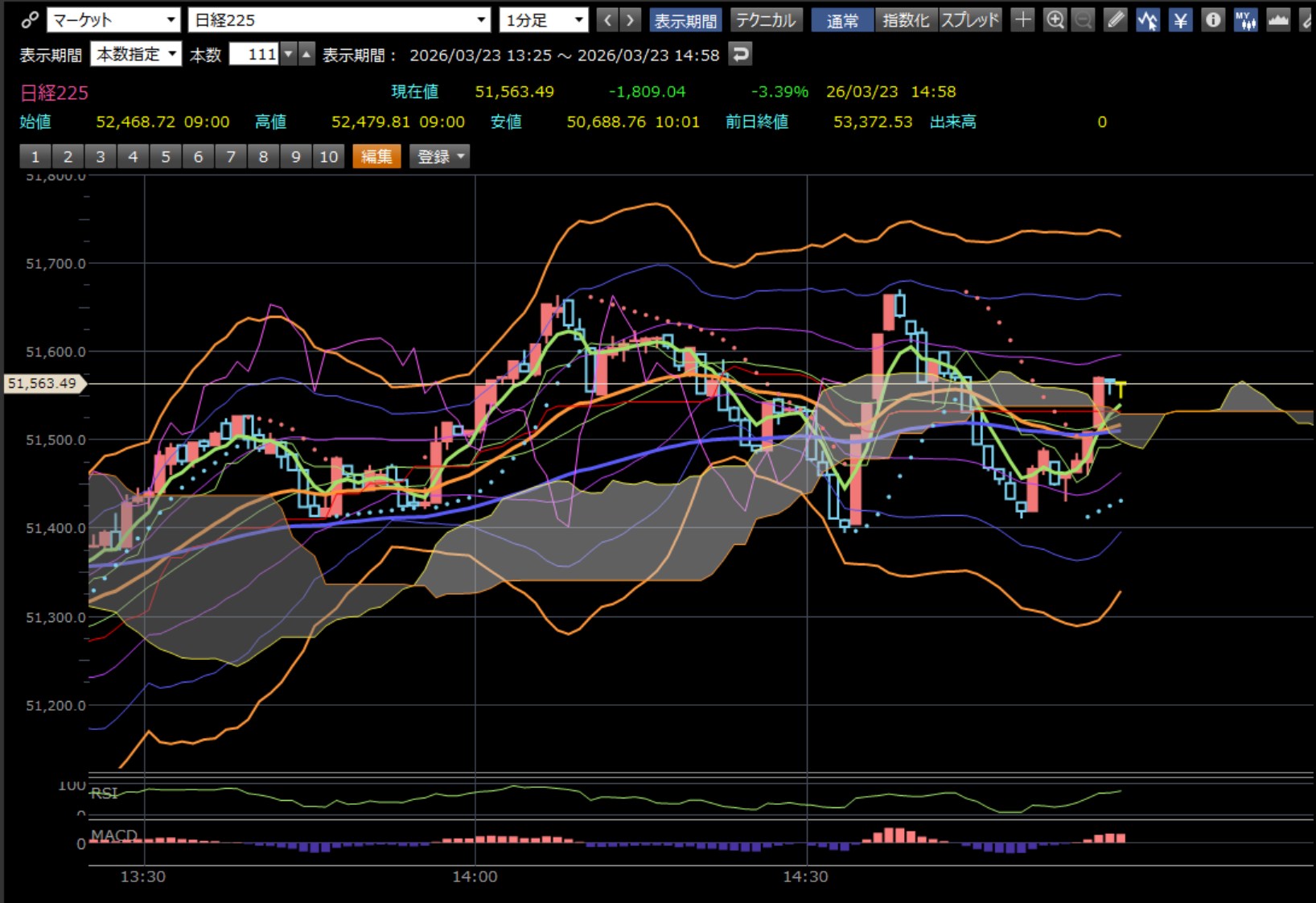
Task: Expand the 1分足 timeframe dropdown
Action: [x=544, y=20]
